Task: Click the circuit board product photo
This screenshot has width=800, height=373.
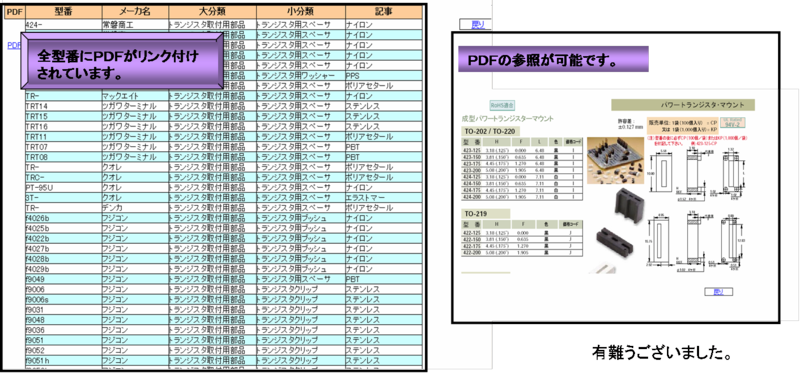Action: (615, 161)
